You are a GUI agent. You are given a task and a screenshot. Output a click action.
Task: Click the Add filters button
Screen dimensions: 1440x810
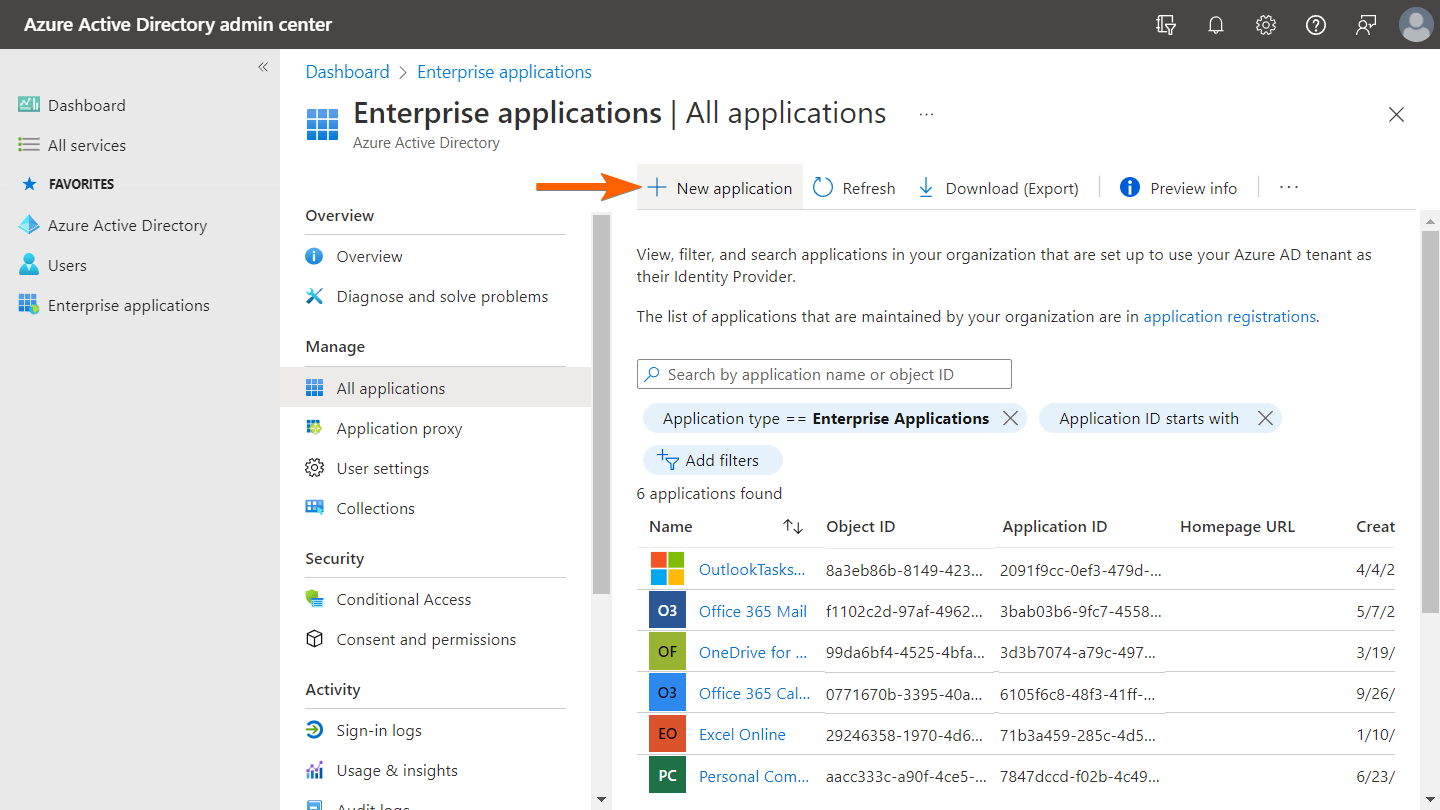pyautogui.click(x=712, y=460)
